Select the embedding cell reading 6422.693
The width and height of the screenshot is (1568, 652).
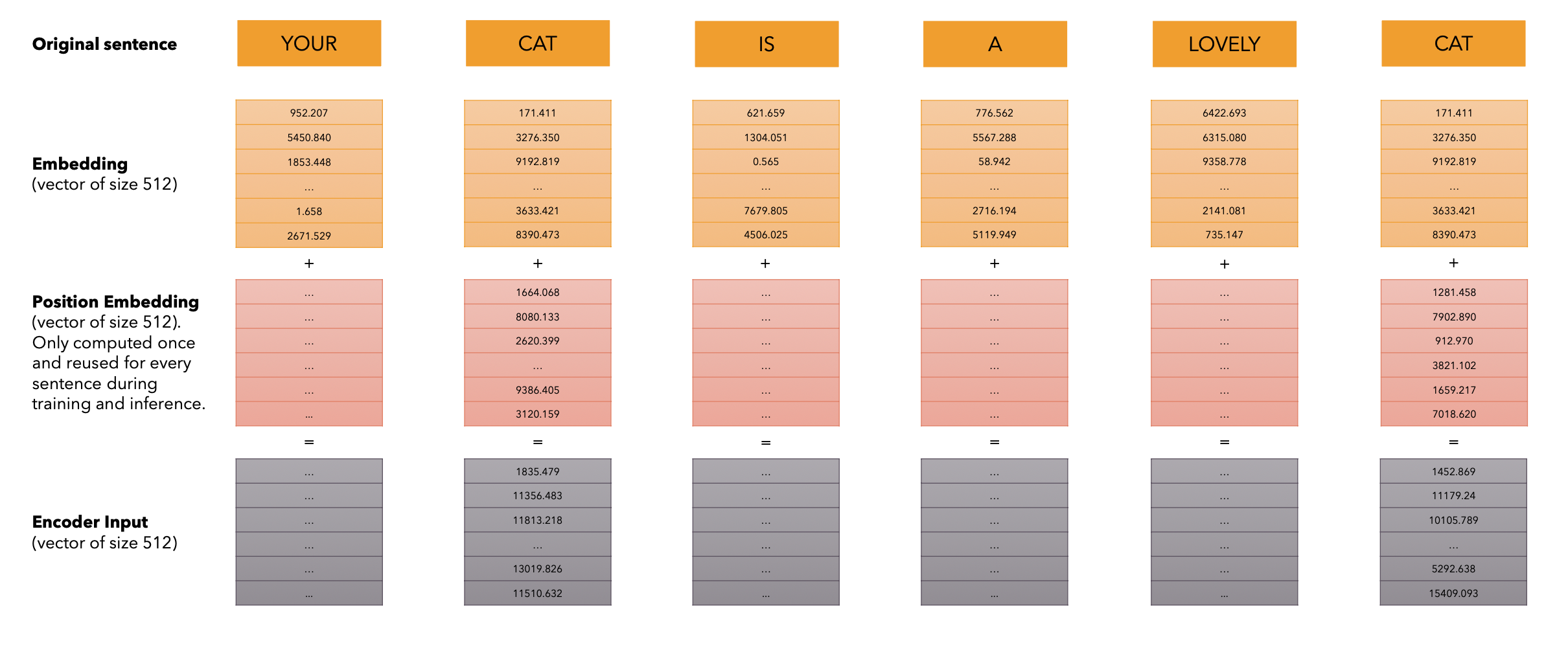click(x=1224, y=113)
